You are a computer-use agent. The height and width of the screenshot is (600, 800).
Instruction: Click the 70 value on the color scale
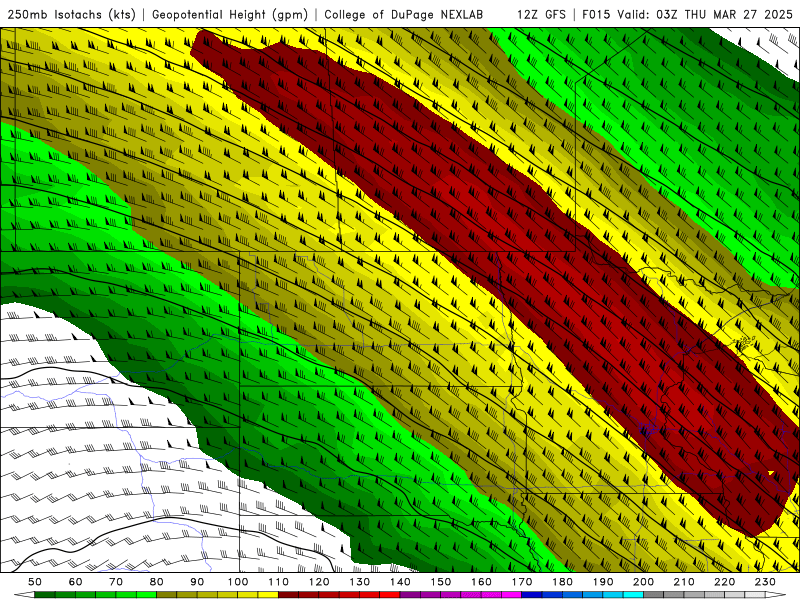pos(116,582)
